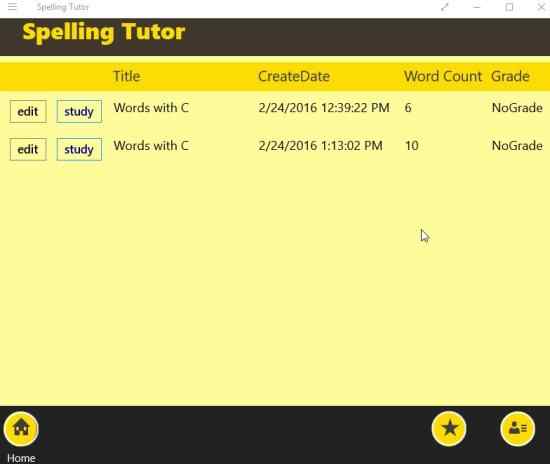Click the Grade column header

click(510, 76)
